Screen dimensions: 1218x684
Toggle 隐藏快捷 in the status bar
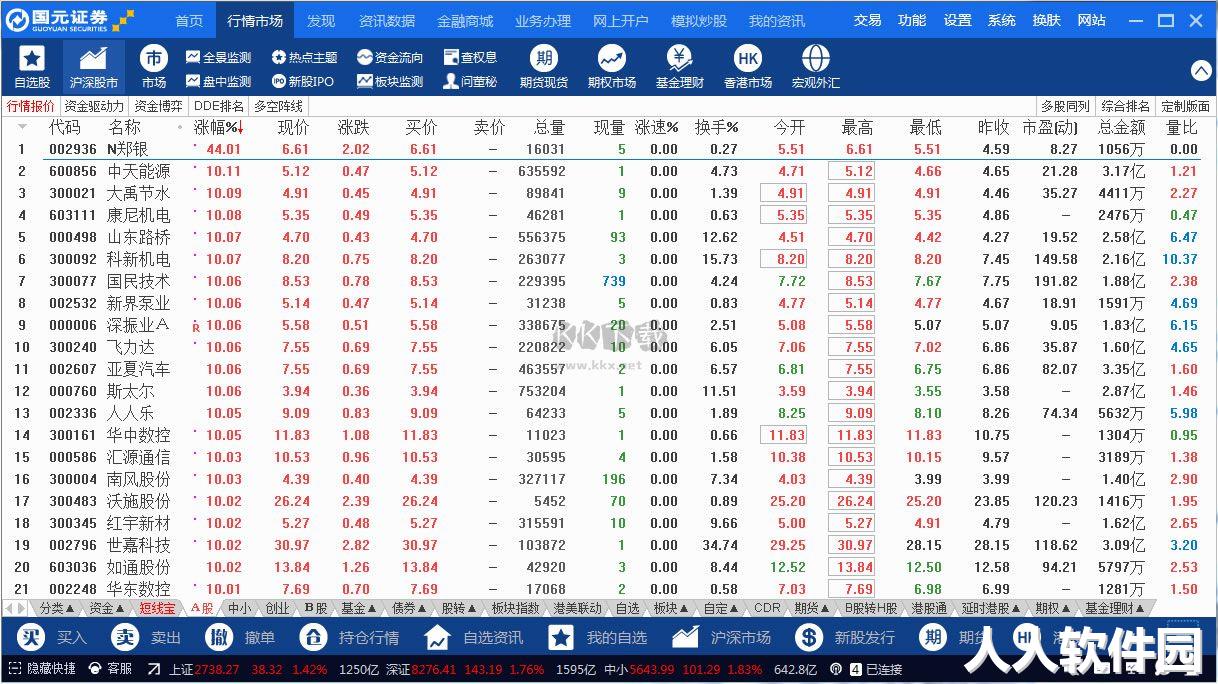tap(42, 669)
